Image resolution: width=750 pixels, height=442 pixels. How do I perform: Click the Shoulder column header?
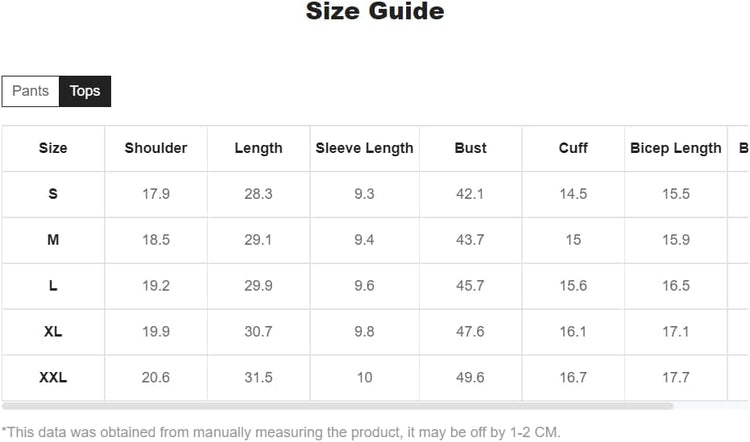pyautogui.click(x=156, y=148)
